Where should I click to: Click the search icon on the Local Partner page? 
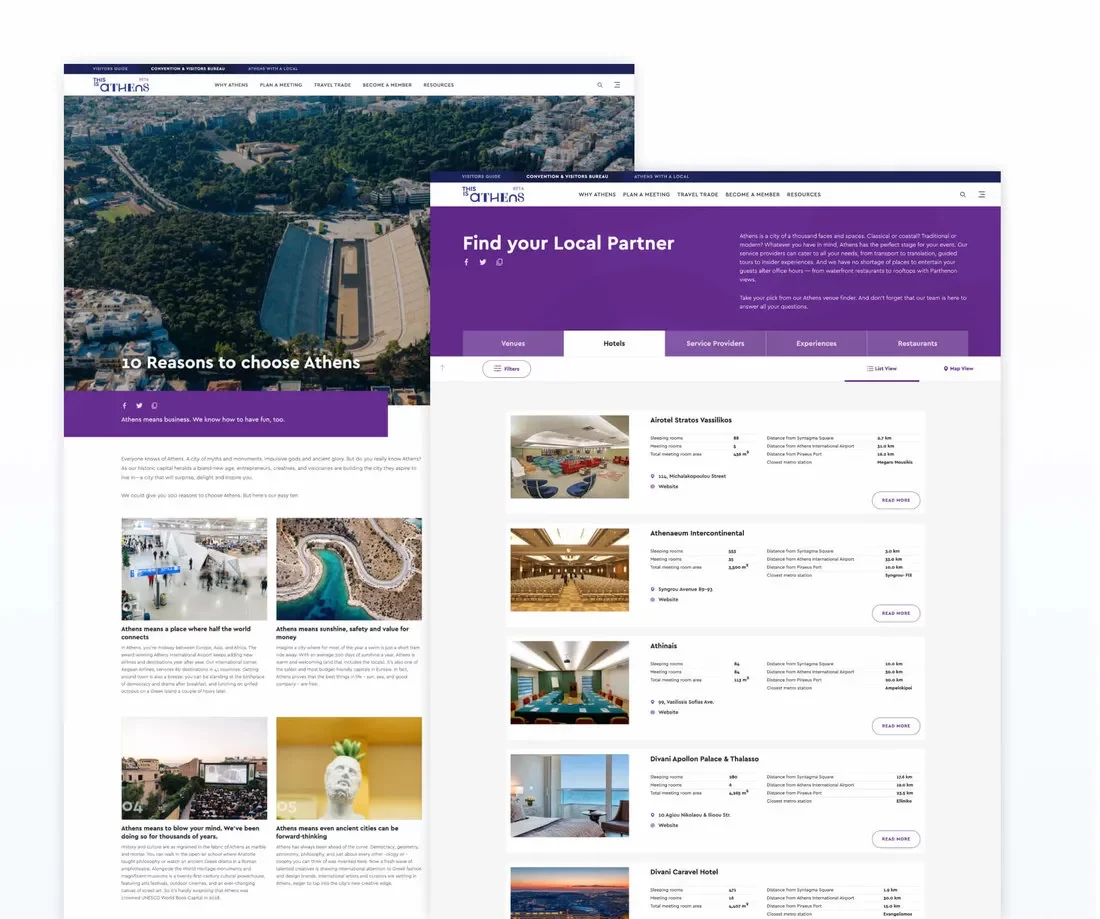click(x=962, y=194)
